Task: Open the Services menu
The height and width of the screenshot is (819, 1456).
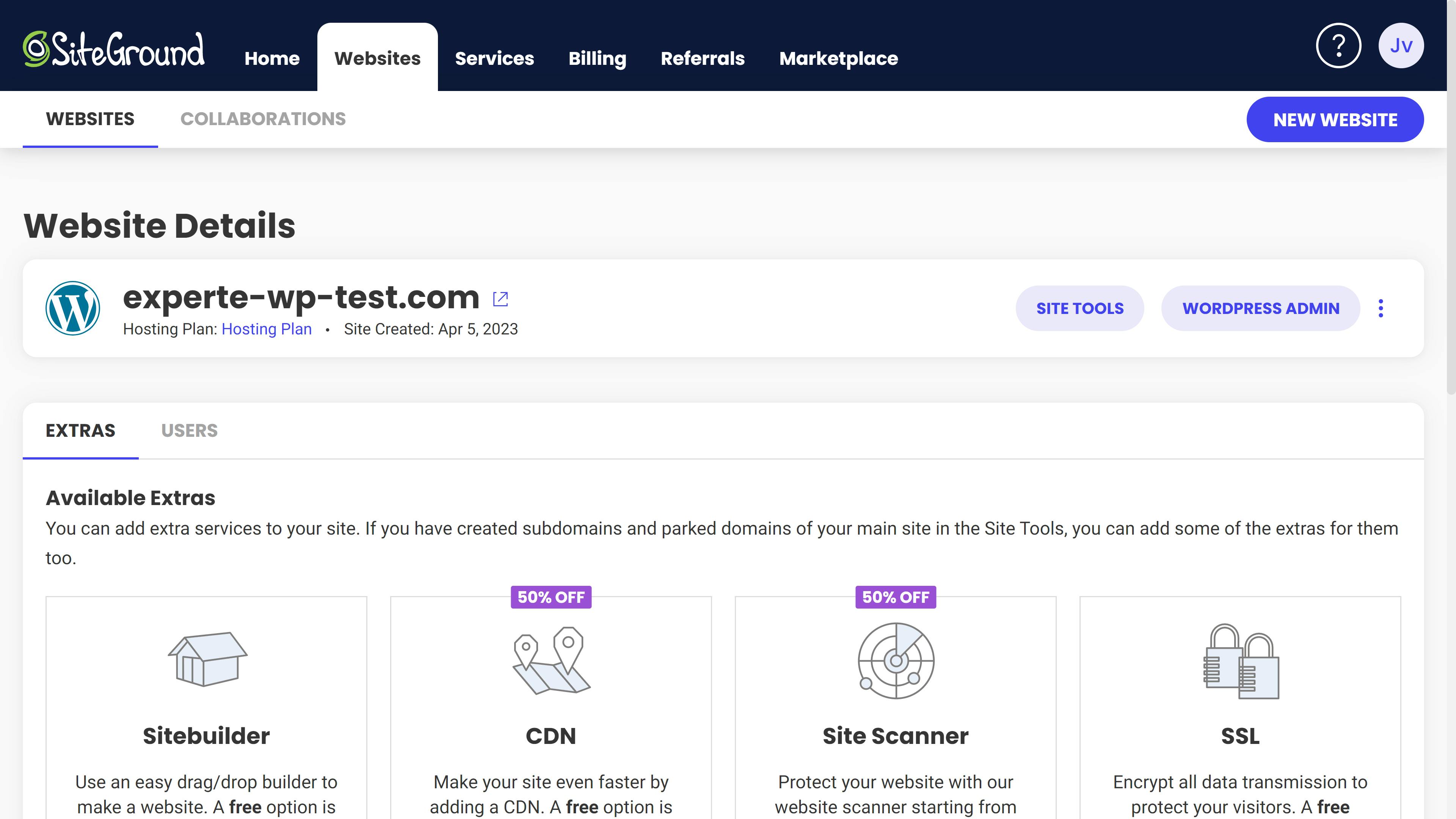Action: coord(494,58)
